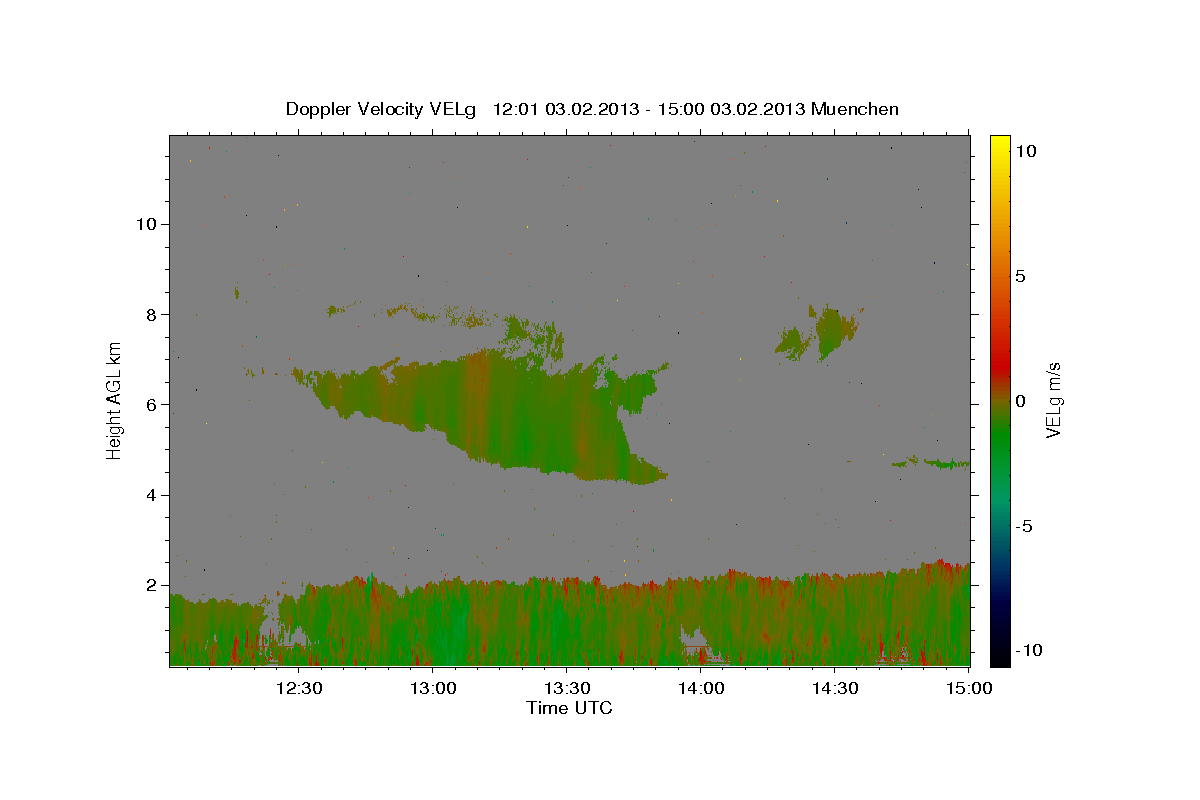Viewport: 1200px width, 800px height.
Task: Click the colorbar value label 10
Action: click(1025, 151)
